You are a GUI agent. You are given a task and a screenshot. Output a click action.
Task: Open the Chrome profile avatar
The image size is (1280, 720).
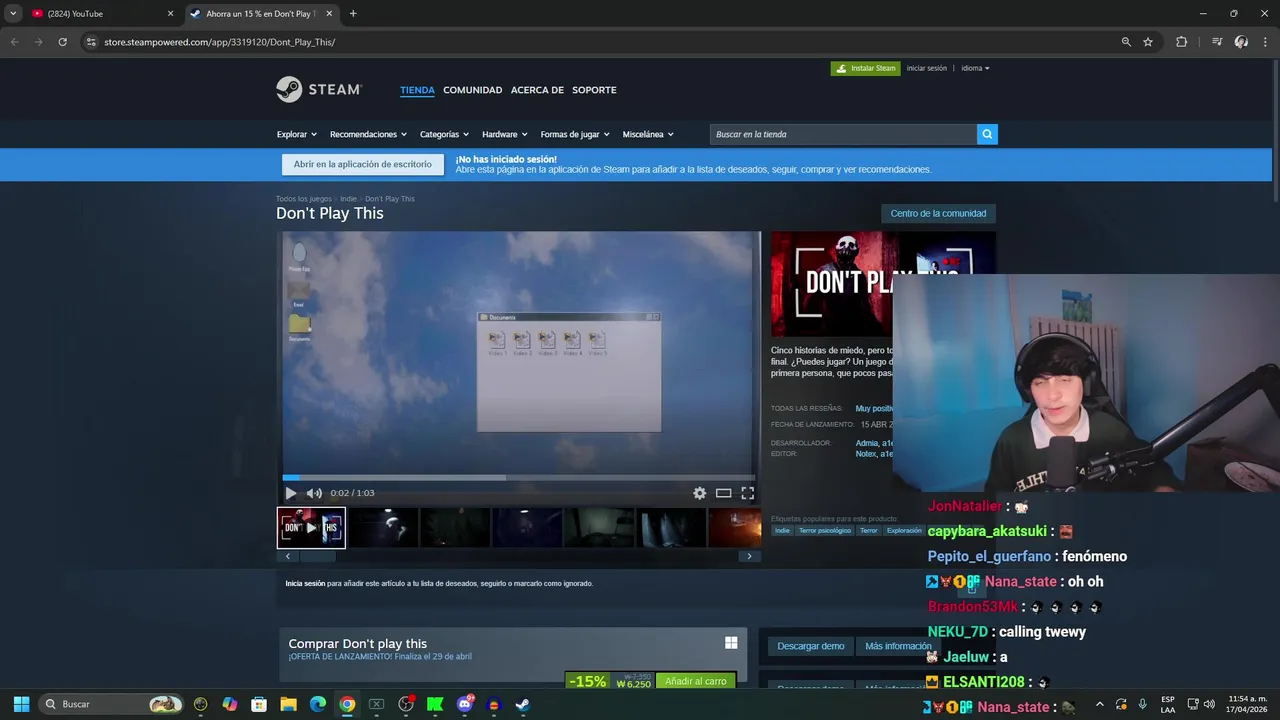[1241, 42]
